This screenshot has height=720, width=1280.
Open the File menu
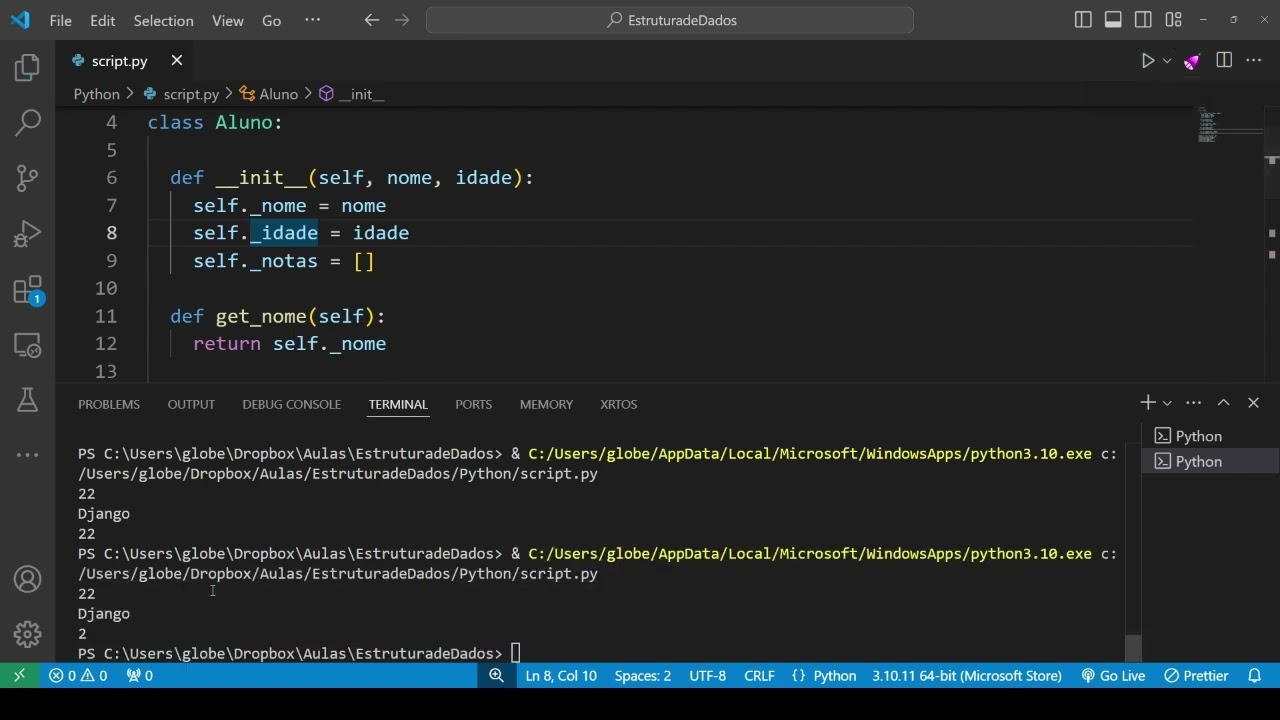coord(60,20)
